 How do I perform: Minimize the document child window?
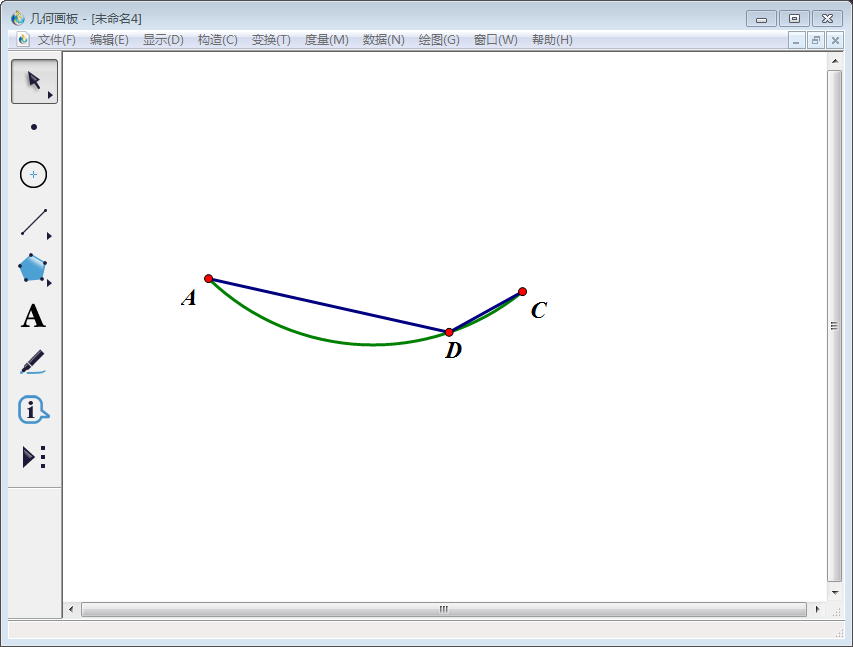click(x=796, y=40)
